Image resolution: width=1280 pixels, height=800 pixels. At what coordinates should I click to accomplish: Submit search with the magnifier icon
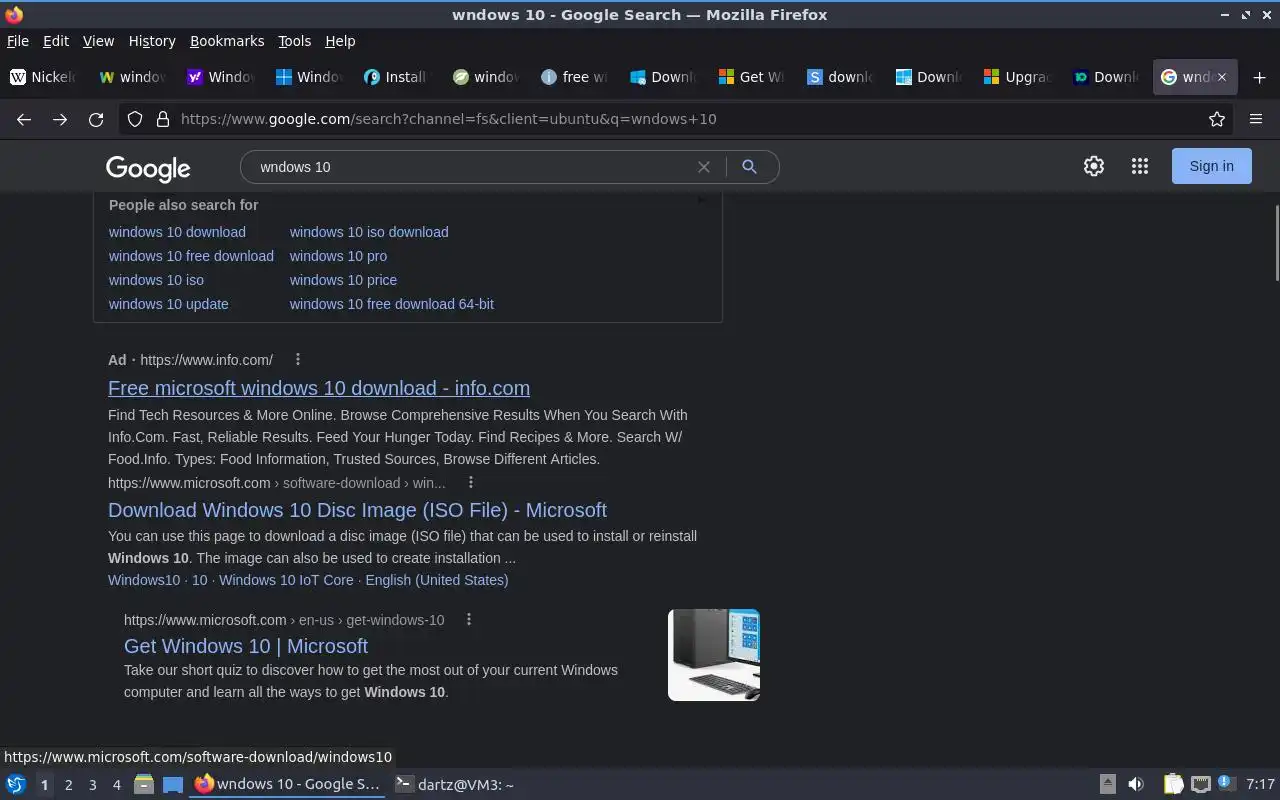point(749,167)
